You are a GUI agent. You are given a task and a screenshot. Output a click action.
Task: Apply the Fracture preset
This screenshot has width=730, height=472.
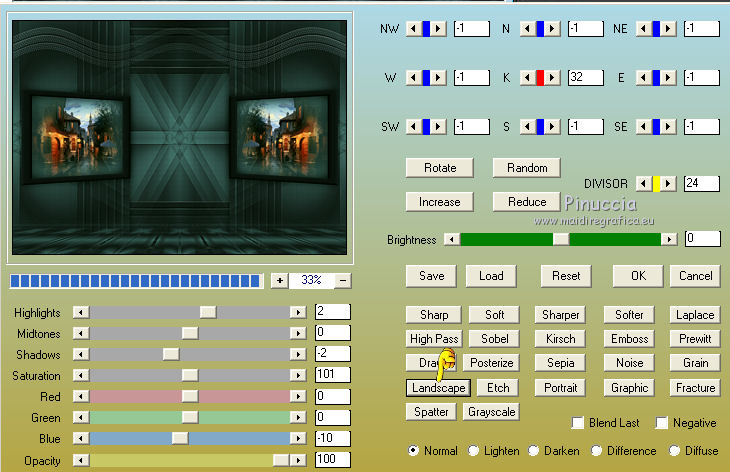click(696, 388)
